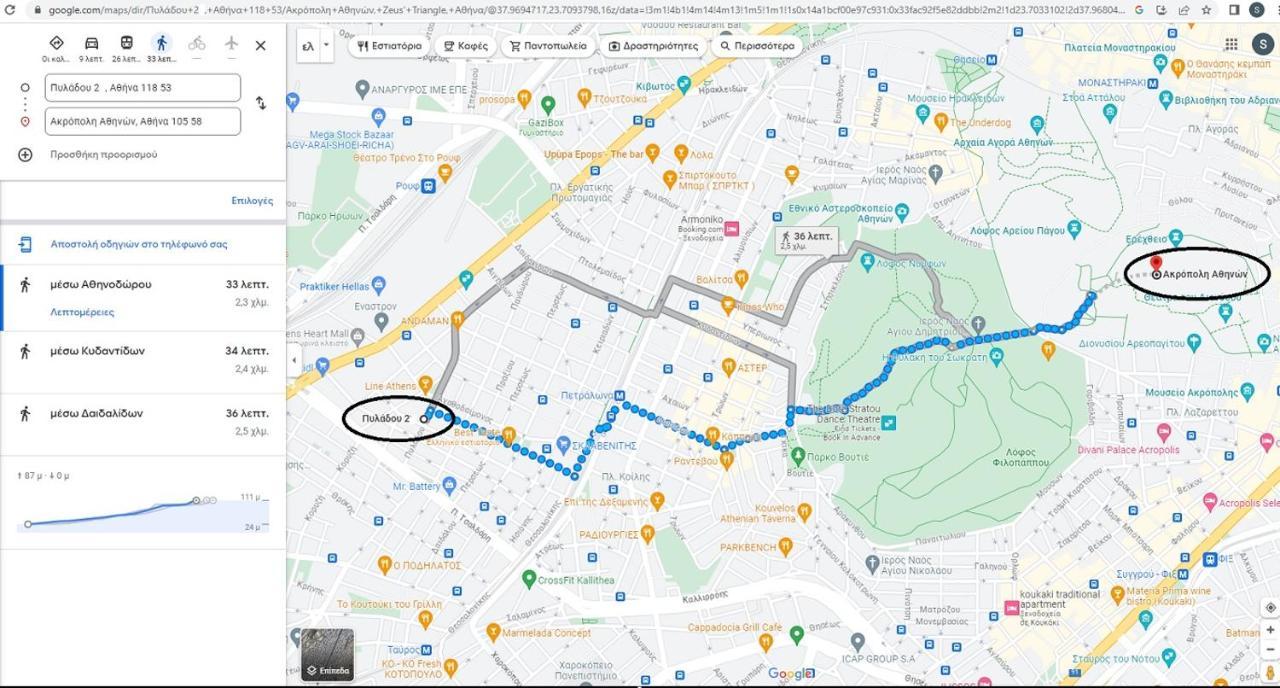
Task: Swap start and destination with reverse arrows
Action: point(261,103)
